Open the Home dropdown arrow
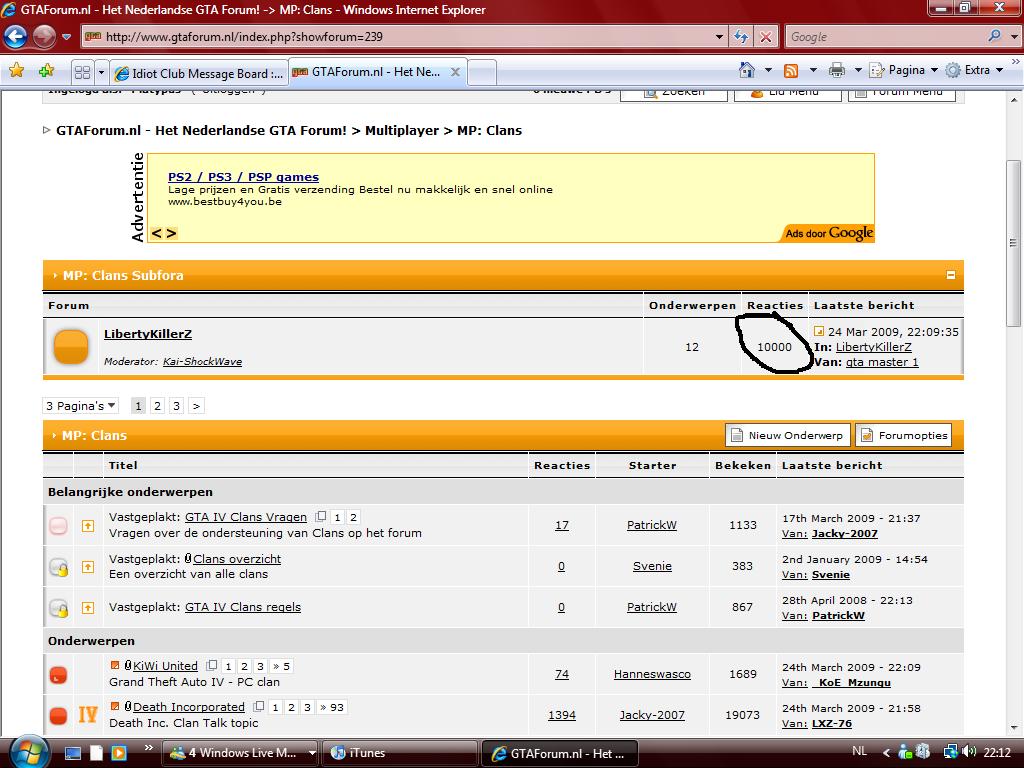The image size is (1024, 768). (x=768, y=70)
